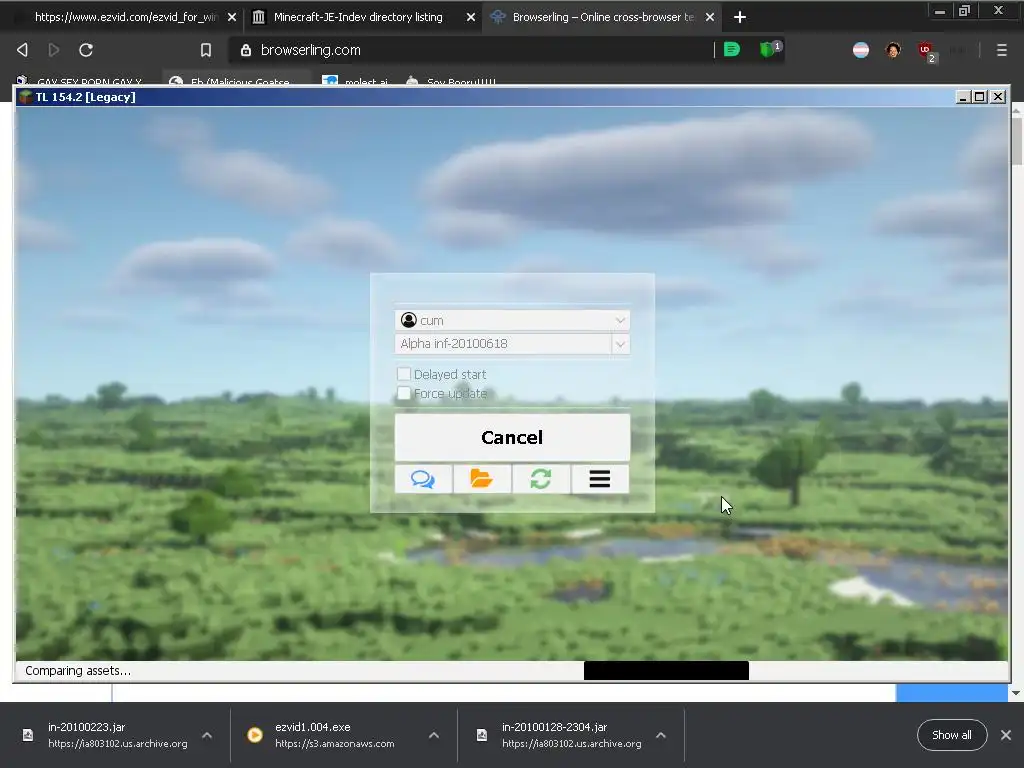Click the Comparing assets status text
Viewport: 1024px width, 768px height.
[x=78, y=671]
